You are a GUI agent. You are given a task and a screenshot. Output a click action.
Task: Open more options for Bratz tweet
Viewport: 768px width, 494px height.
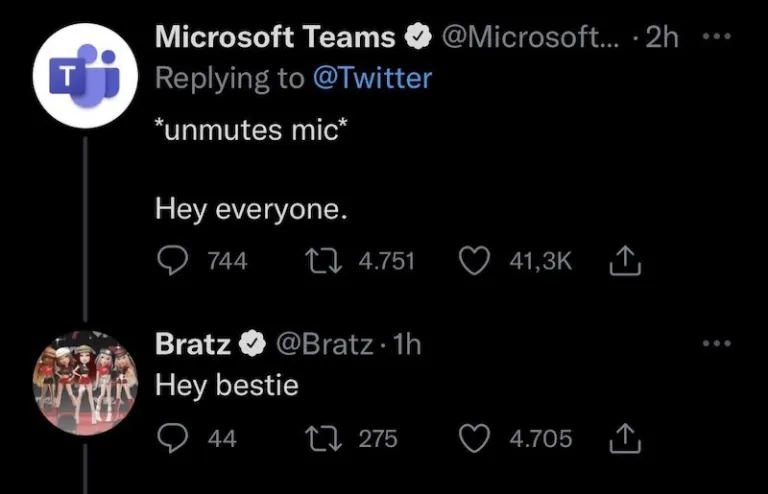pyautogui.click(x=716, y=344)
